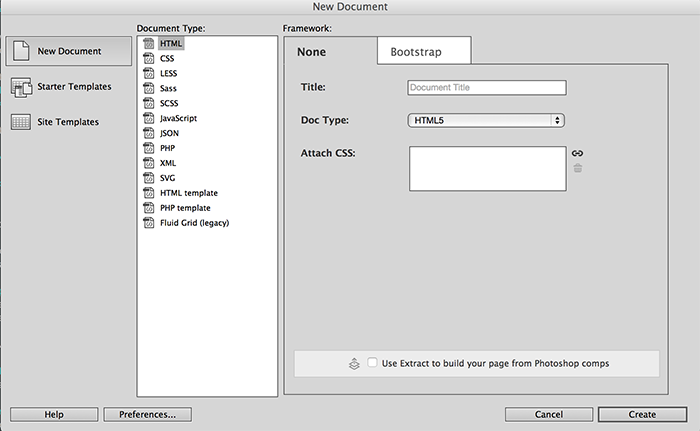Viewport: 700px width, 431px height.
Task: Pick the SVG document icon
Action: pyautogui.click(x=149, y=178)
